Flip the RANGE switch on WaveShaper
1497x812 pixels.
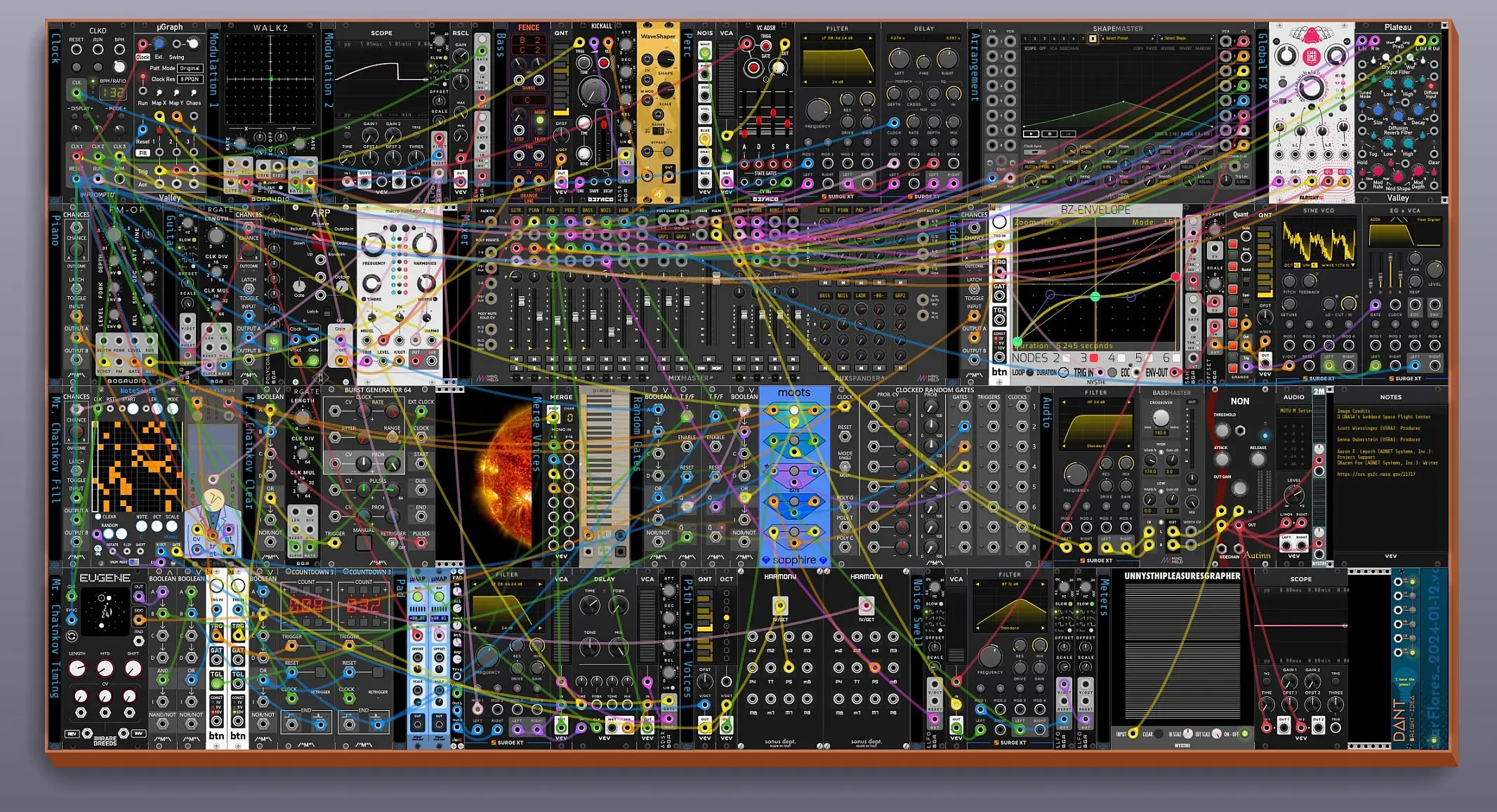click(x=658, y=132)
